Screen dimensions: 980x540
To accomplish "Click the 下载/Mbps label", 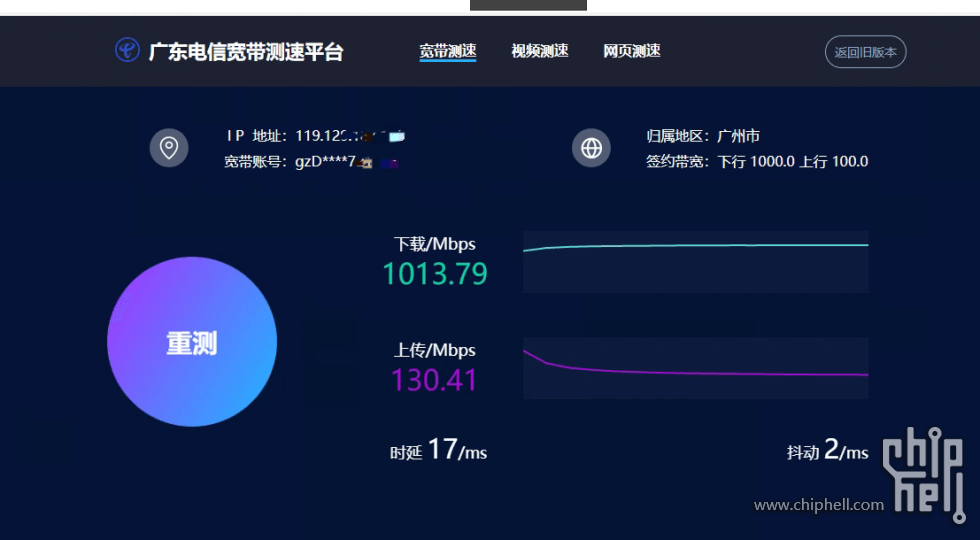I will point(435,244).
